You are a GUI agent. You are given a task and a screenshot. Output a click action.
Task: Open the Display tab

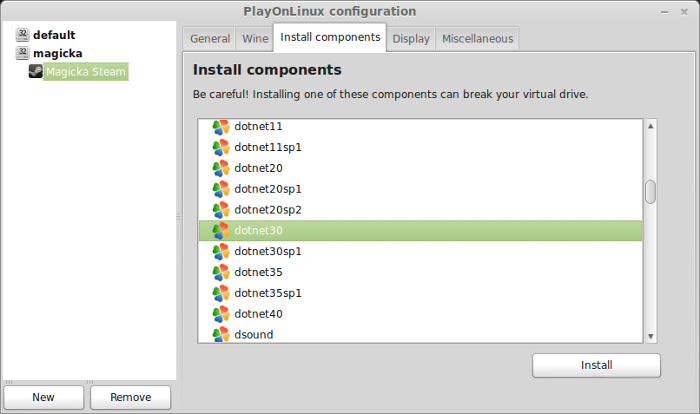click(411, 39)
